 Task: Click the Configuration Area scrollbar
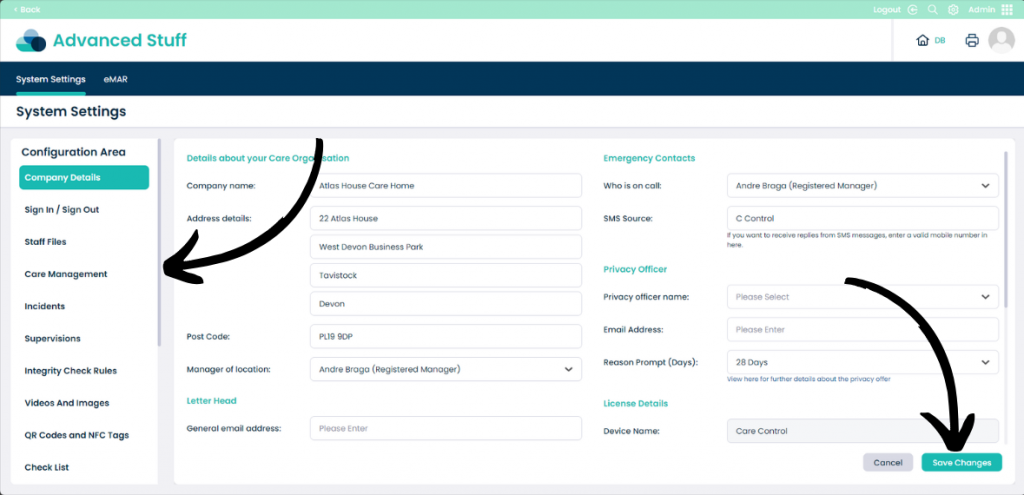(159, 242)
